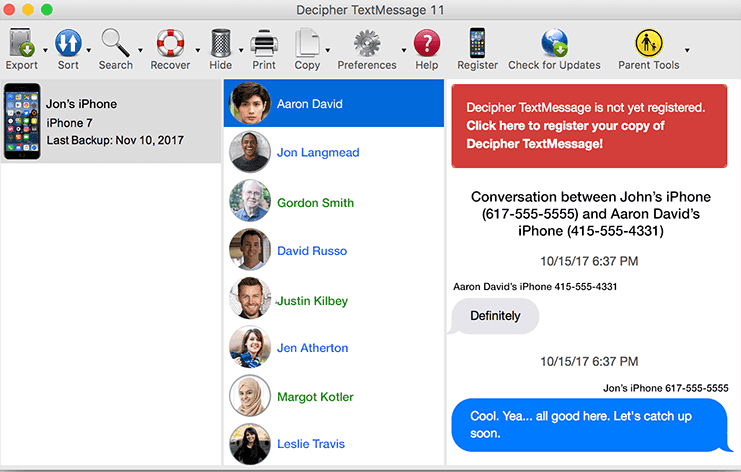741x472 pixels.
Task: Click Gordon Smith's profile photo
Action: coord(250,201)
